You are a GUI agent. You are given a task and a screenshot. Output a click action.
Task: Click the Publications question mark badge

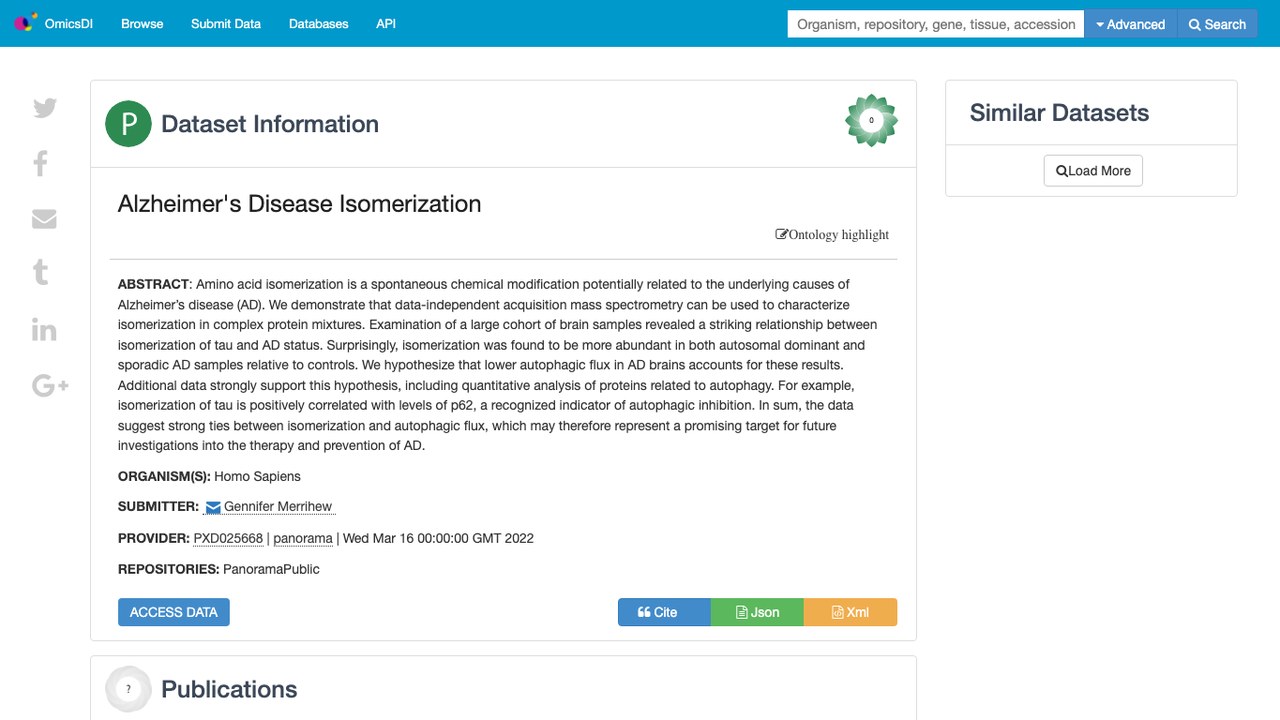point(128,689)
